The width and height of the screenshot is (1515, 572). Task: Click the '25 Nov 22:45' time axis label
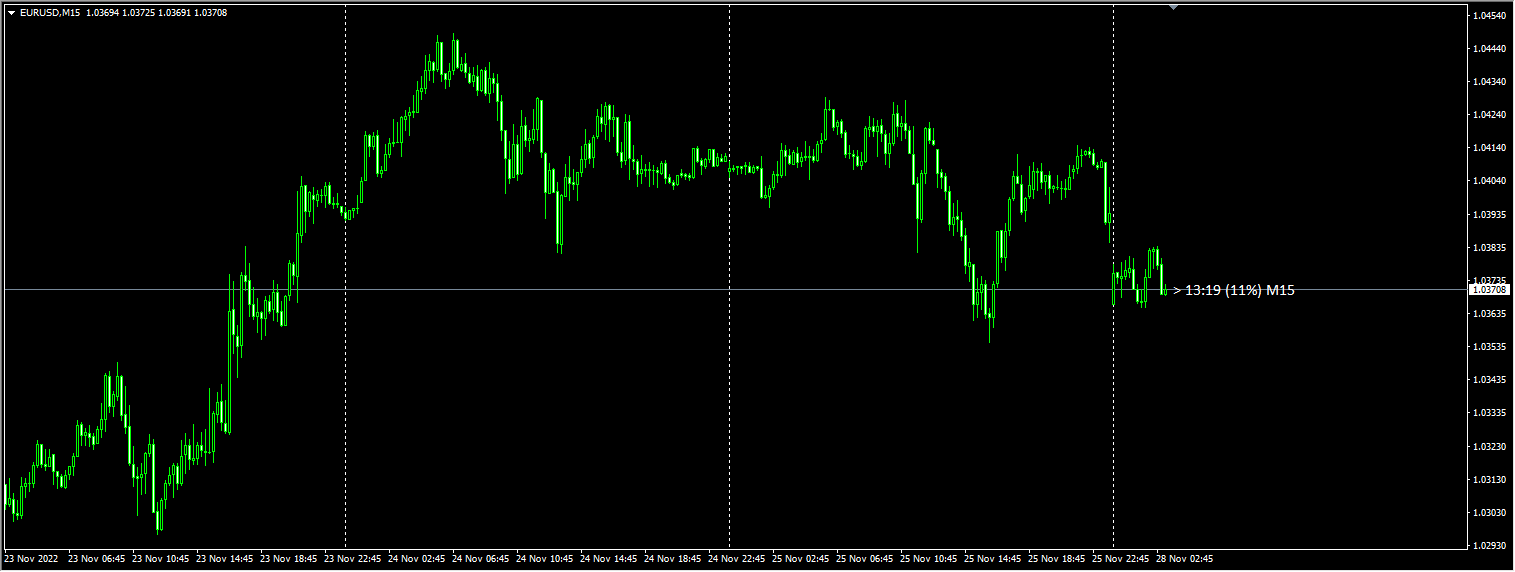tap(1120, 559)
